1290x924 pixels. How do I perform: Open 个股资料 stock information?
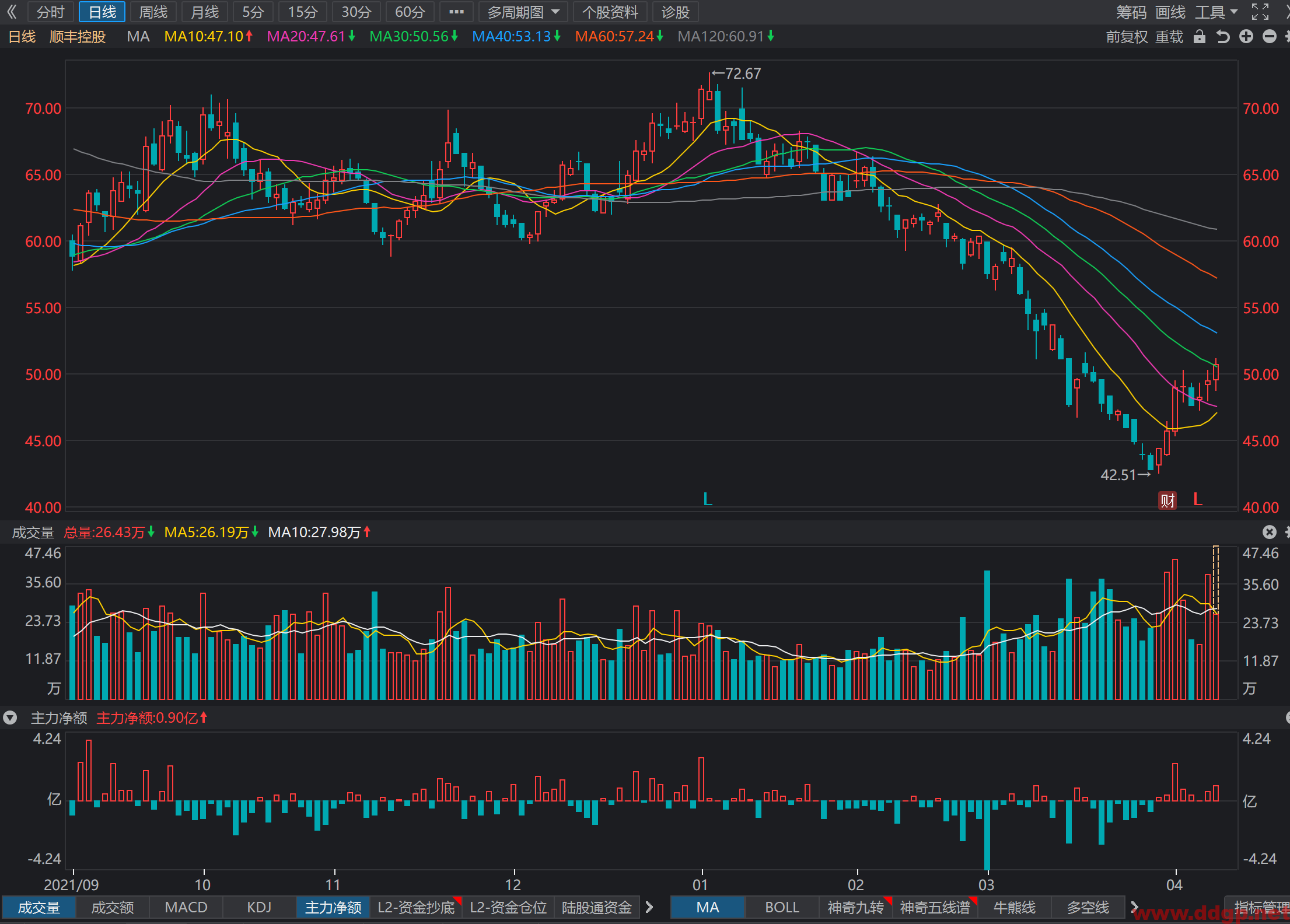click(610, 12)
